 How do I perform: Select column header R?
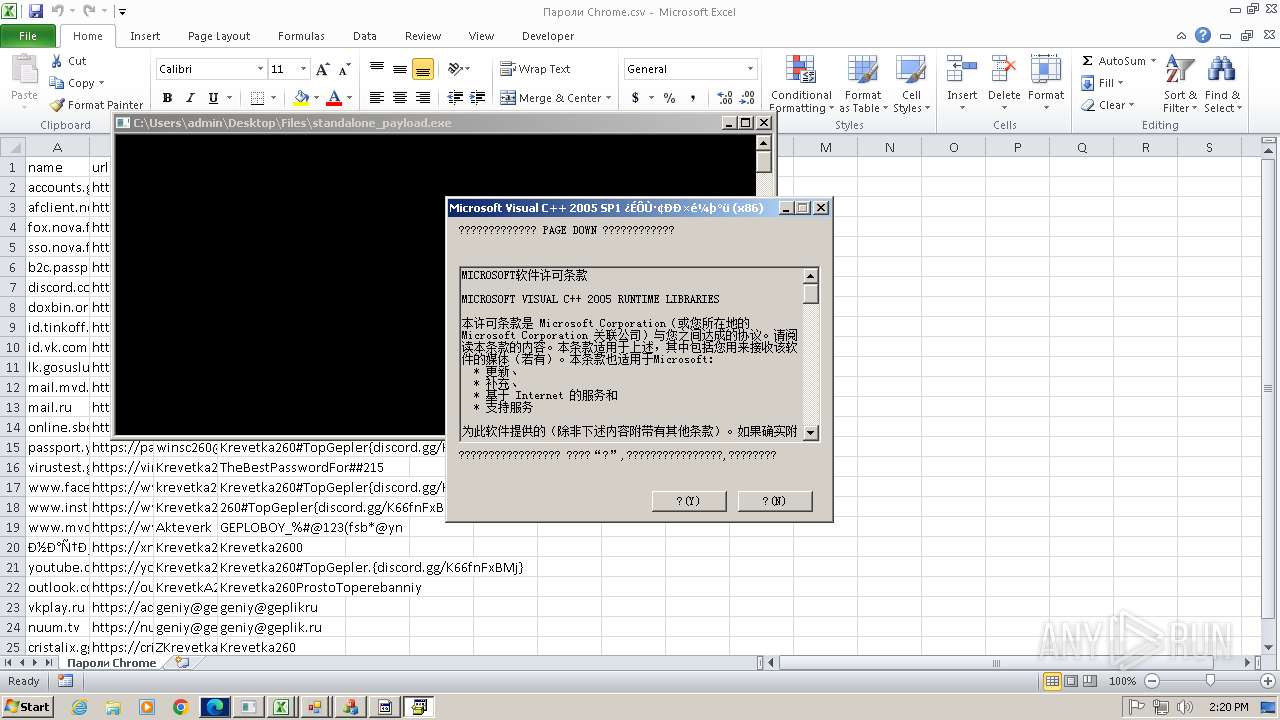point(1145,147)
